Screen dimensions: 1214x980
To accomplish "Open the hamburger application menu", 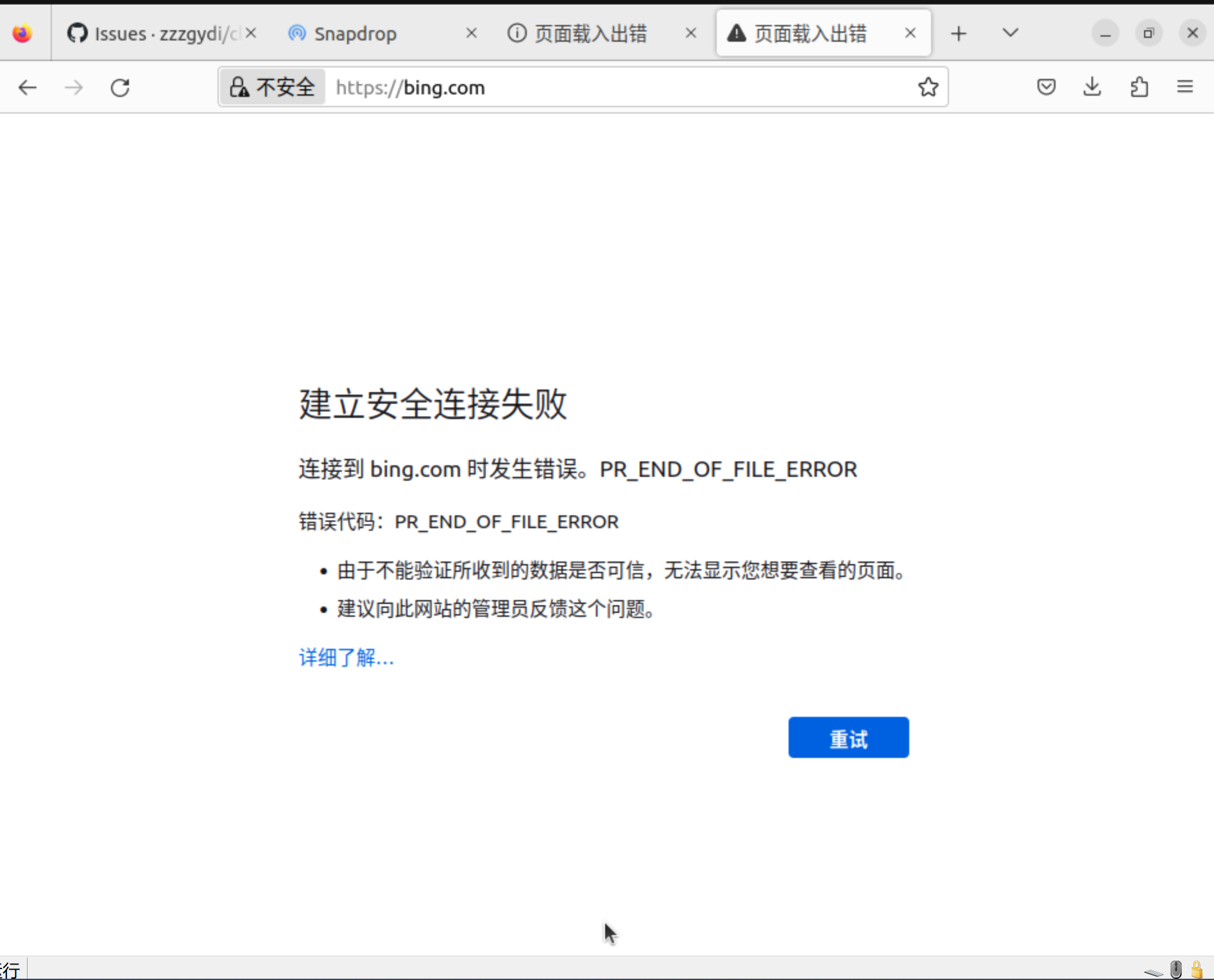I will click(1185, 87).
